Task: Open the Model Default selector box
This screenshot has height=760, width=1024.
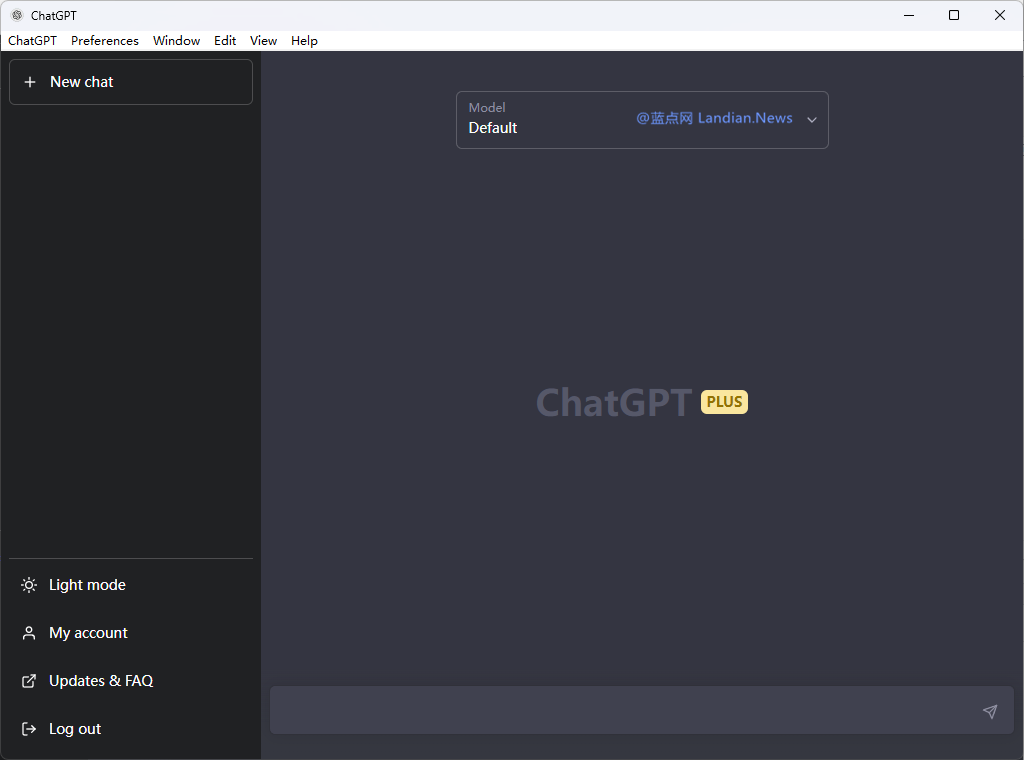Action: point(642,120)
